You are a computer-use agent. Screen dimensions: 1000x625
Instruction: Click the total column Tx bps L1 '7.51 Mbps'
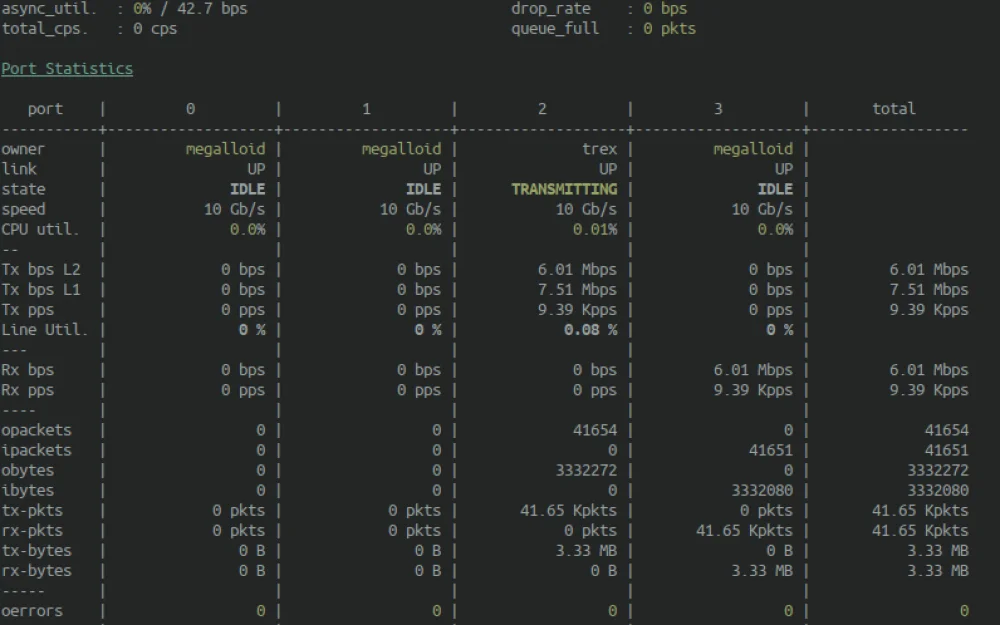pyautogui.click(x=929, y=290)
